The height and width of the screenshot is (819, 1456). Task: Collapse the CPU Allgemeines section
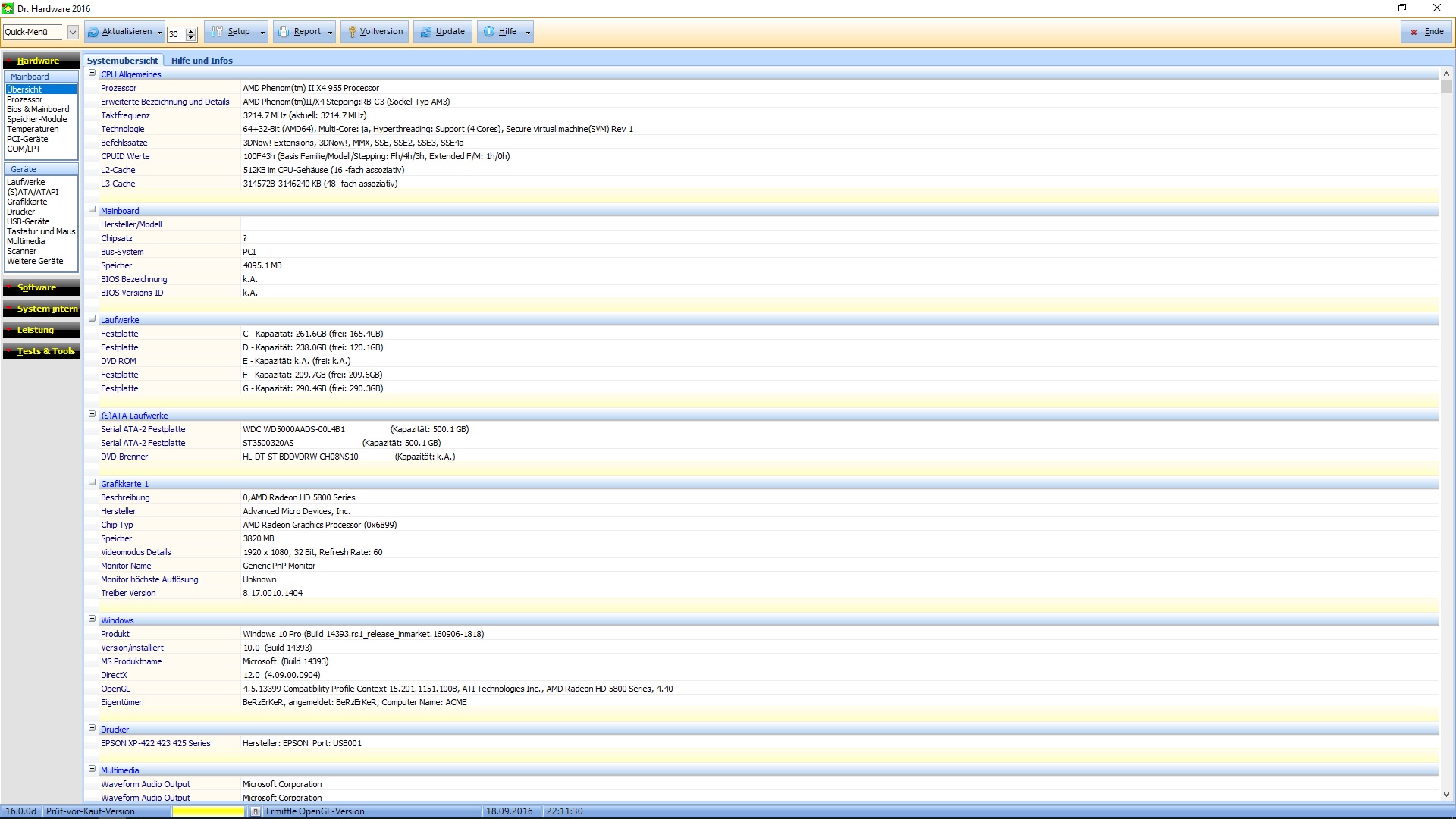pos(93,74)
